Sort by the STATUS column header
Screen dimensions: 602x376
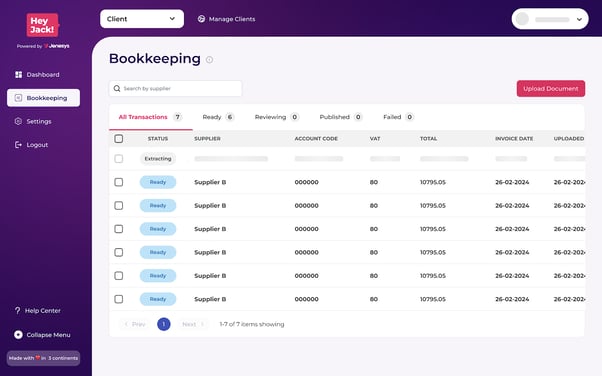pyautogui.click(x=158, y=139)
